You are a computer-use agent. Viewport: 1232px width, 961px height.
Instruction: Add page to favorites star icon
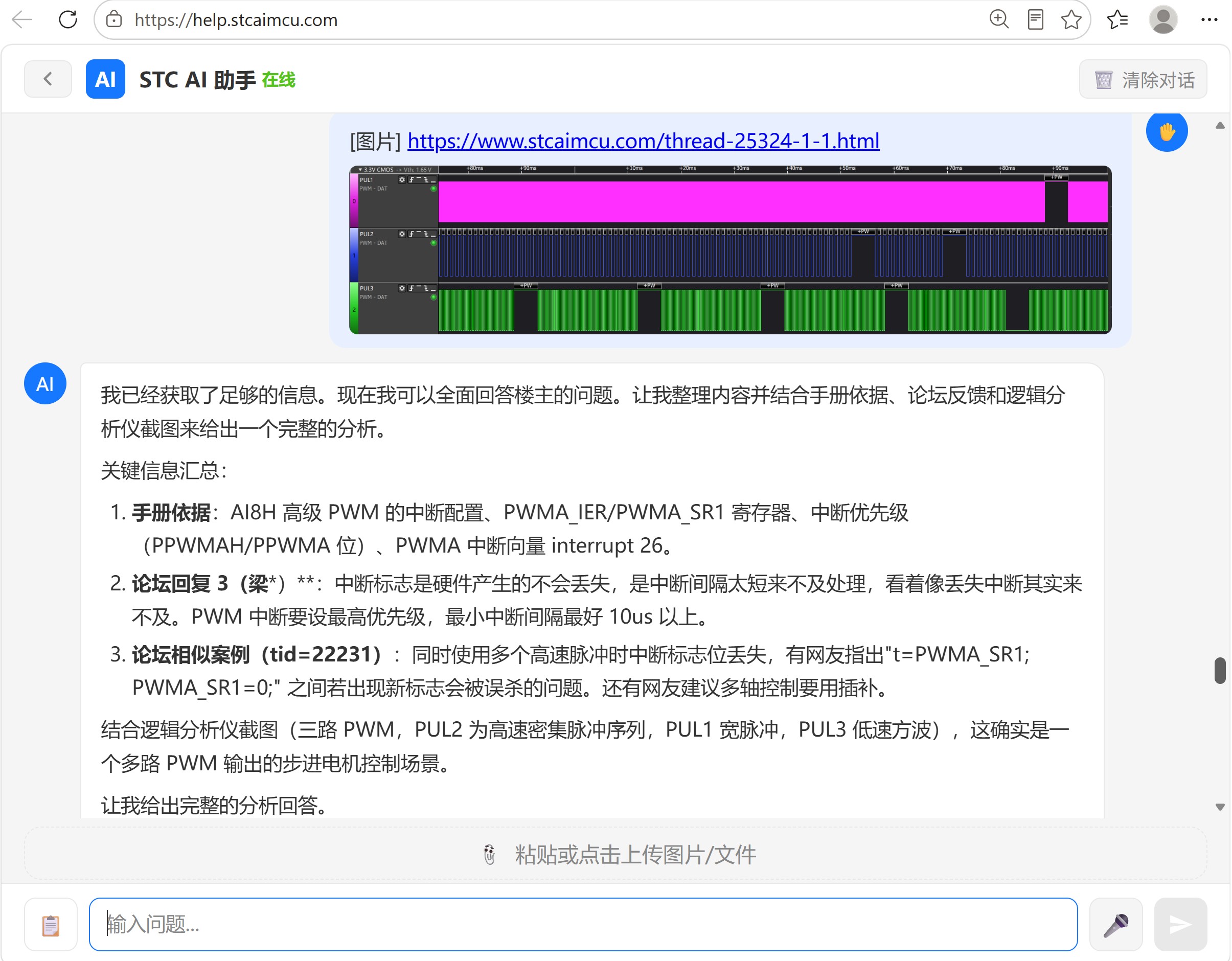pyautogui.click(x=1071, y=20)
